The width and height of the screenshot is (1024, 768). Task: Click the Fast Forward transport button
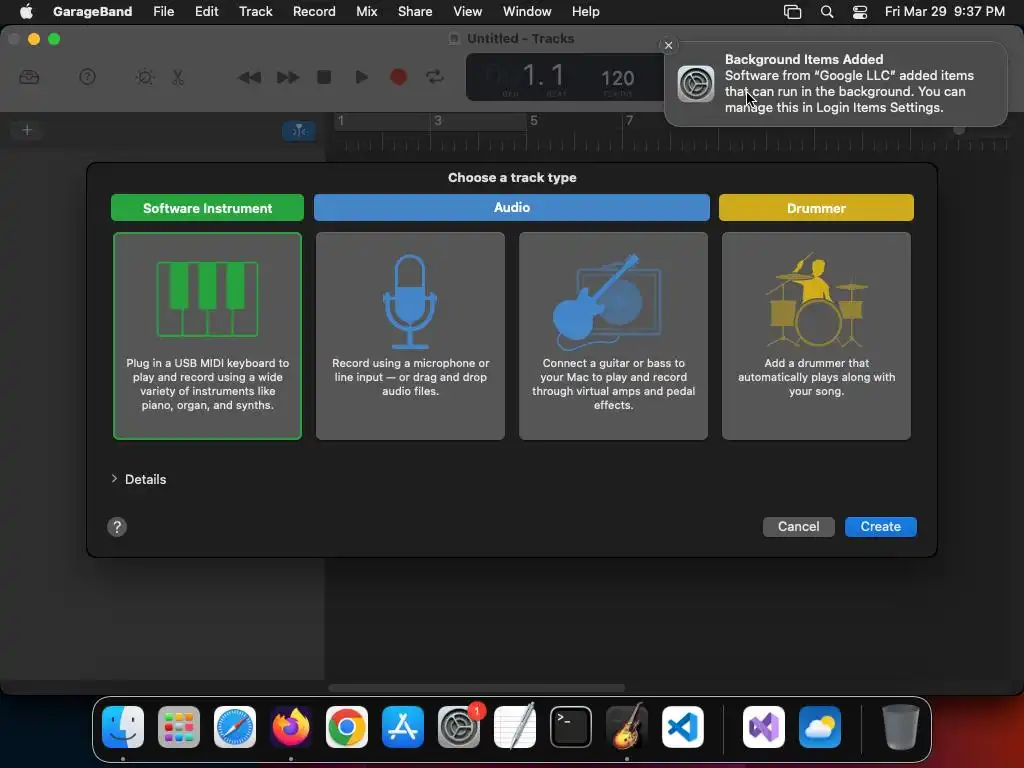(287, 77)
